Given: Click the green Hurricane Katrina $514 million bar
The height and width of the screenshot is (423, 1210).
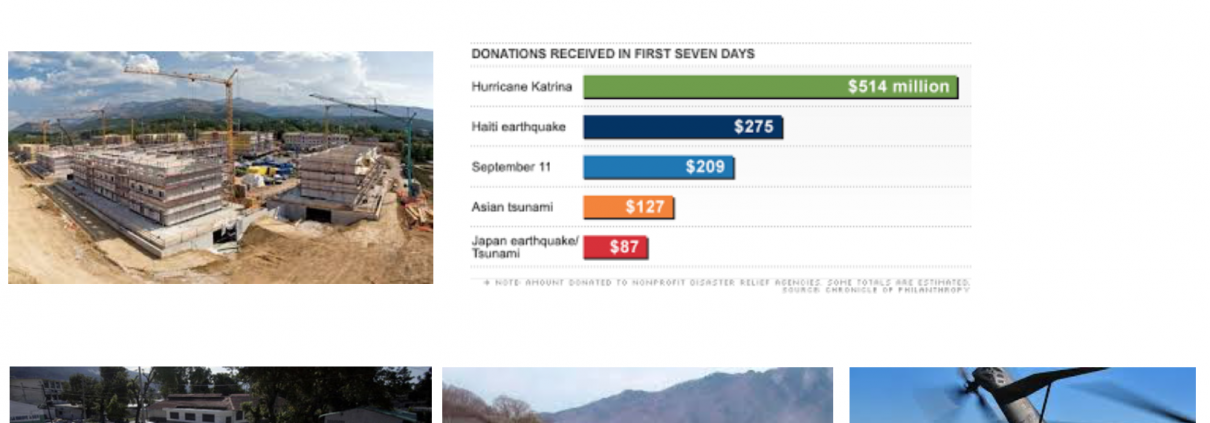Looking at the screenshot, I should click(770, 87).
